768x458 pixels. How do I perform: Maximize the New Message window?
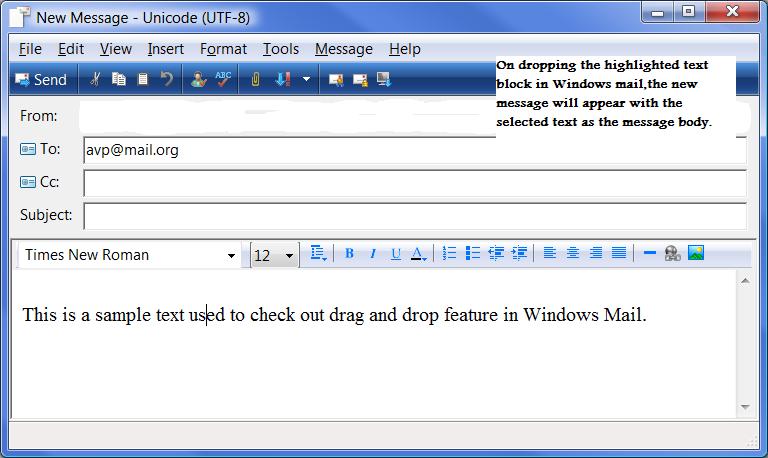689,12
